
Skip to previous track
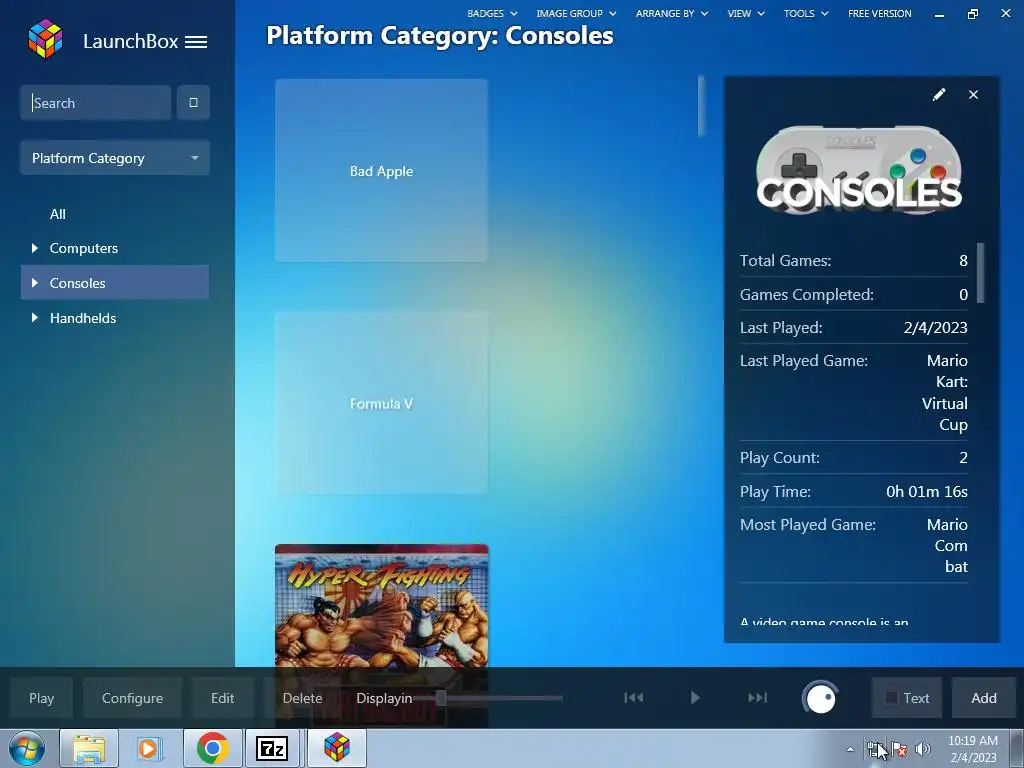coord(633,697)
